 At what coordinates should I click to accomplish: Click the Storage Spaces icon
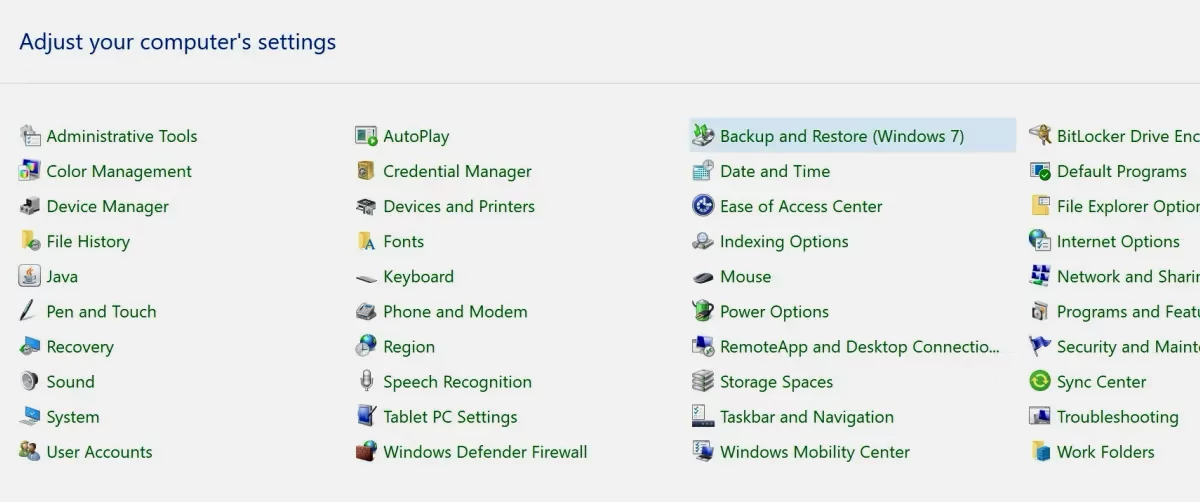click(x=703, y=381)
